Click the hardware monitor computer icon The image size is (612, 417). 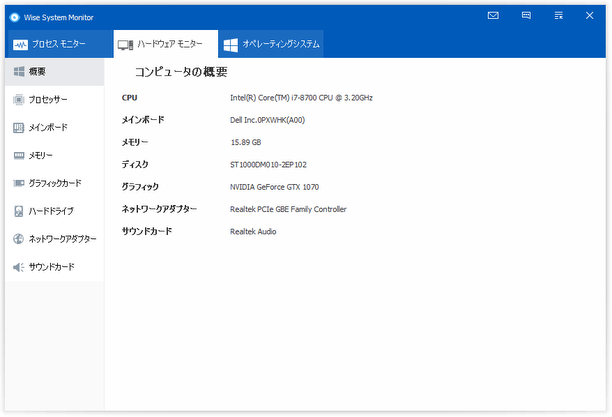tap(126, 45)
